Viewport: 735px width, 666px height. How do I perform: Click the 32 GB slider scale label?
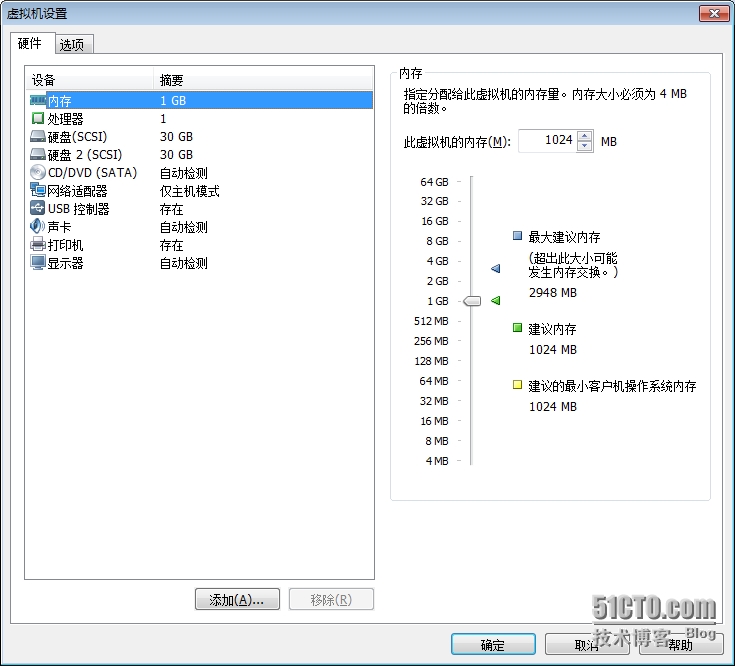point(435,201)
